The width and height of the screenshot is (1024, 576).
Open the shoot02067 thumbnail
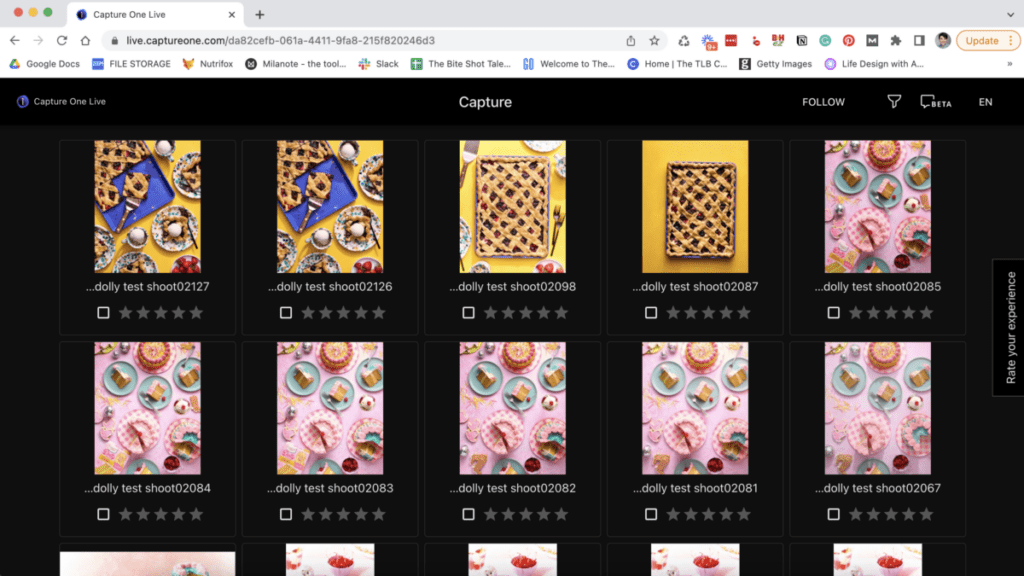(878, 408)
